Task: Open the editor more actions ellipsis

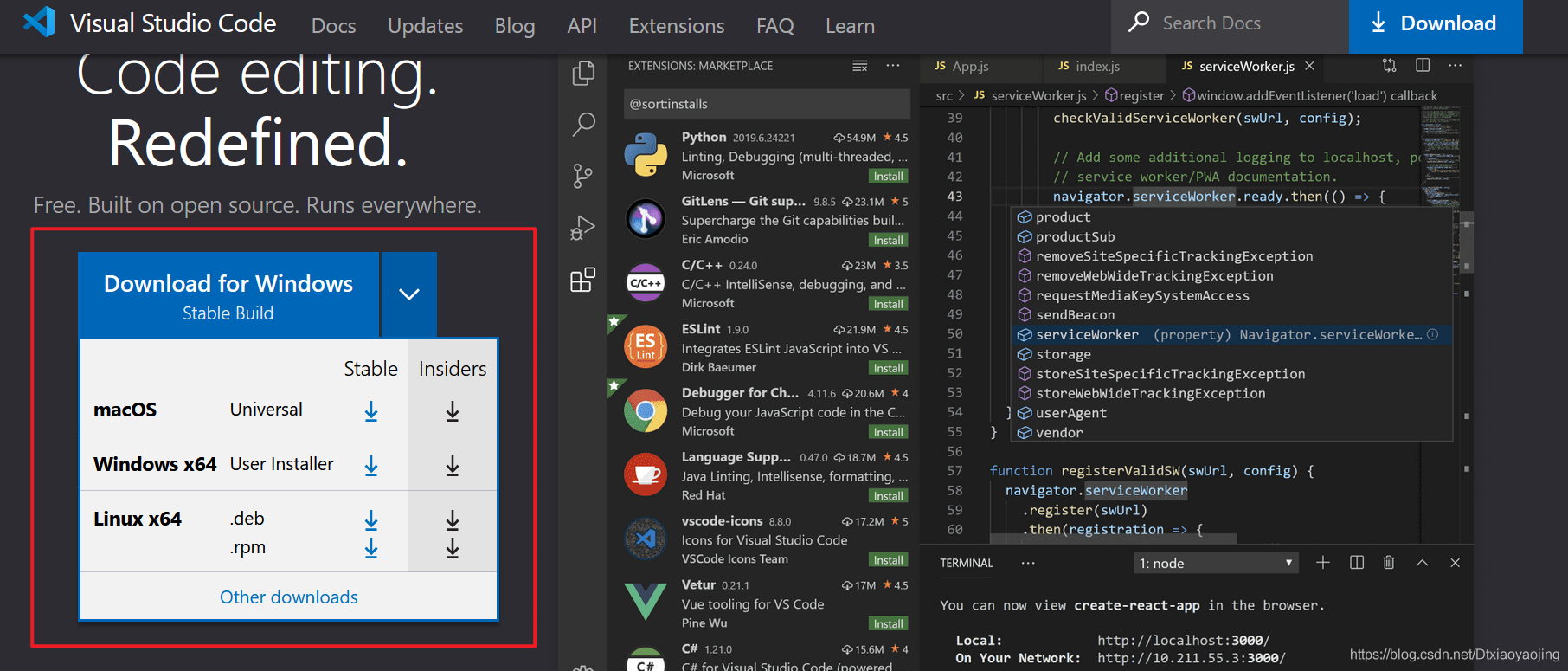Action: [1456, 66]
